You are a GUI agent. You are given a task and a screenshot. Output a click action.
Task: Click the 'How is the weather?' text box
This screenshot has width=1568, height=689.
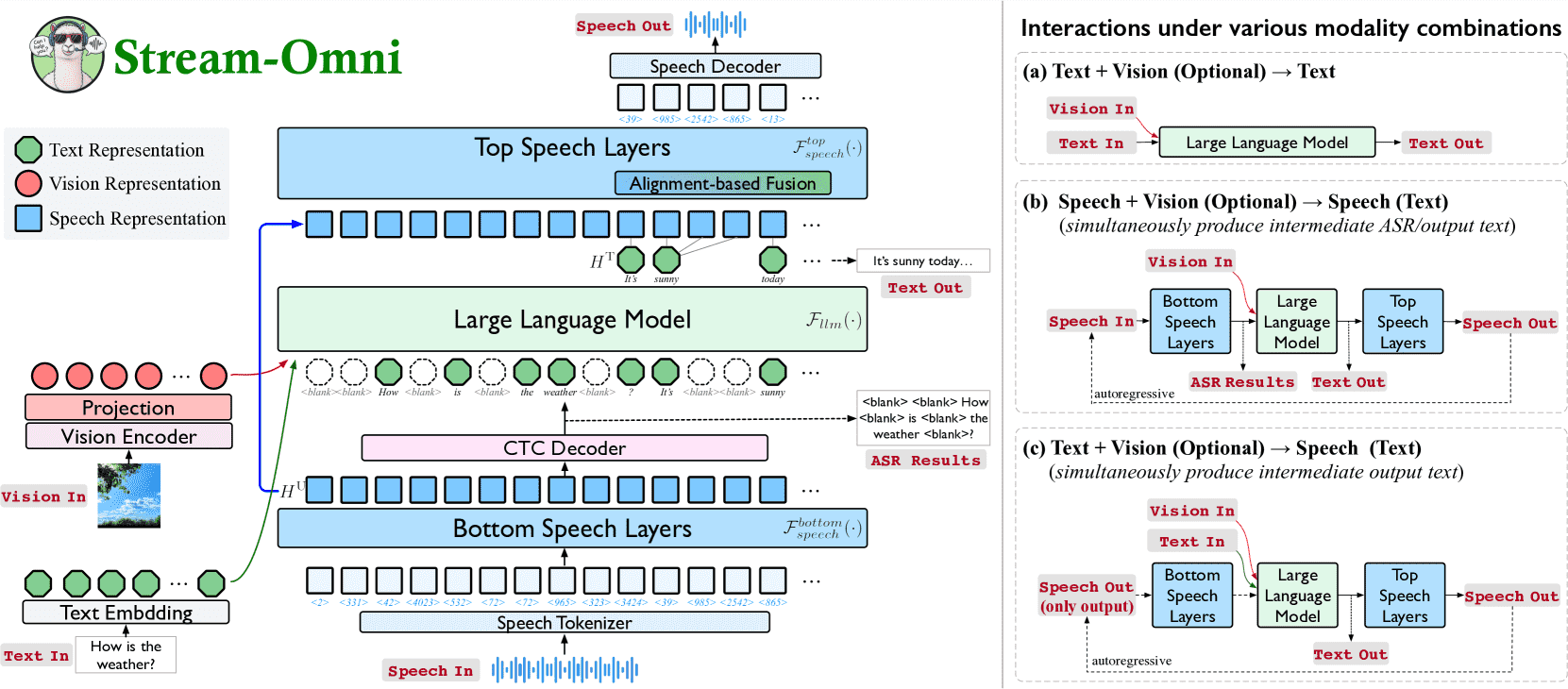point(126,655)
